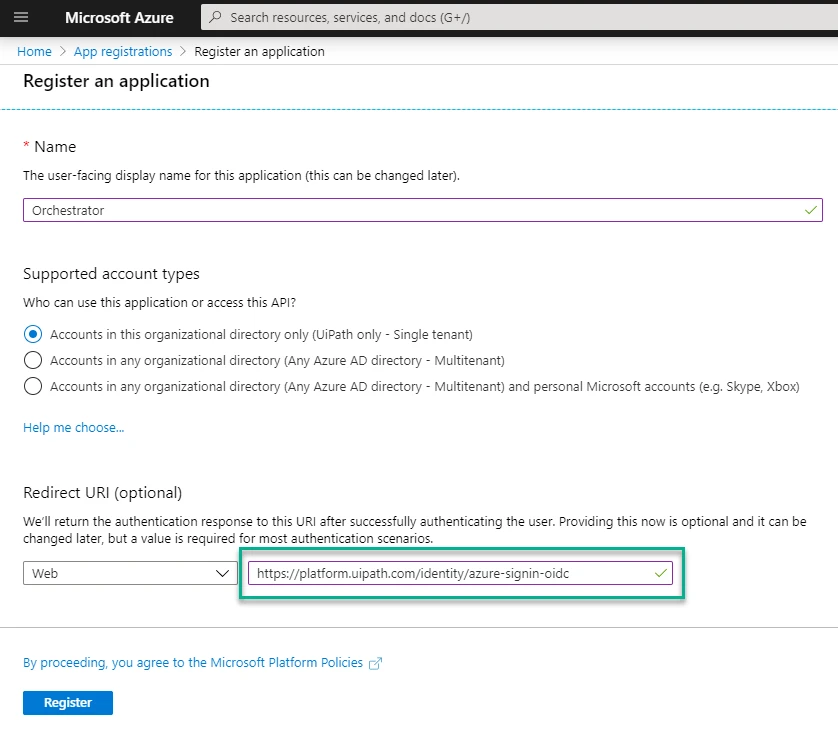This screenshot has height=730, width=838.
Task: Select Multitenant and personal Microsoft accounts radio
Action: [33, 386]
